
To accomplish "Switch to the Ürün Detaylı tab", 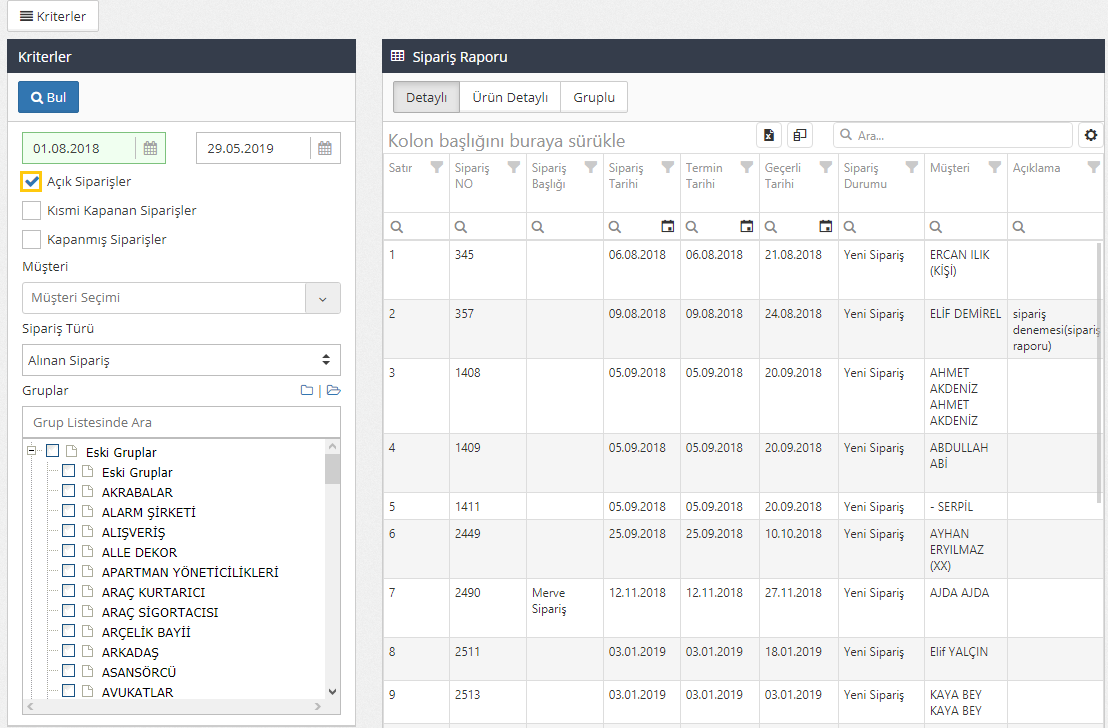I will (x=510, y=97).
